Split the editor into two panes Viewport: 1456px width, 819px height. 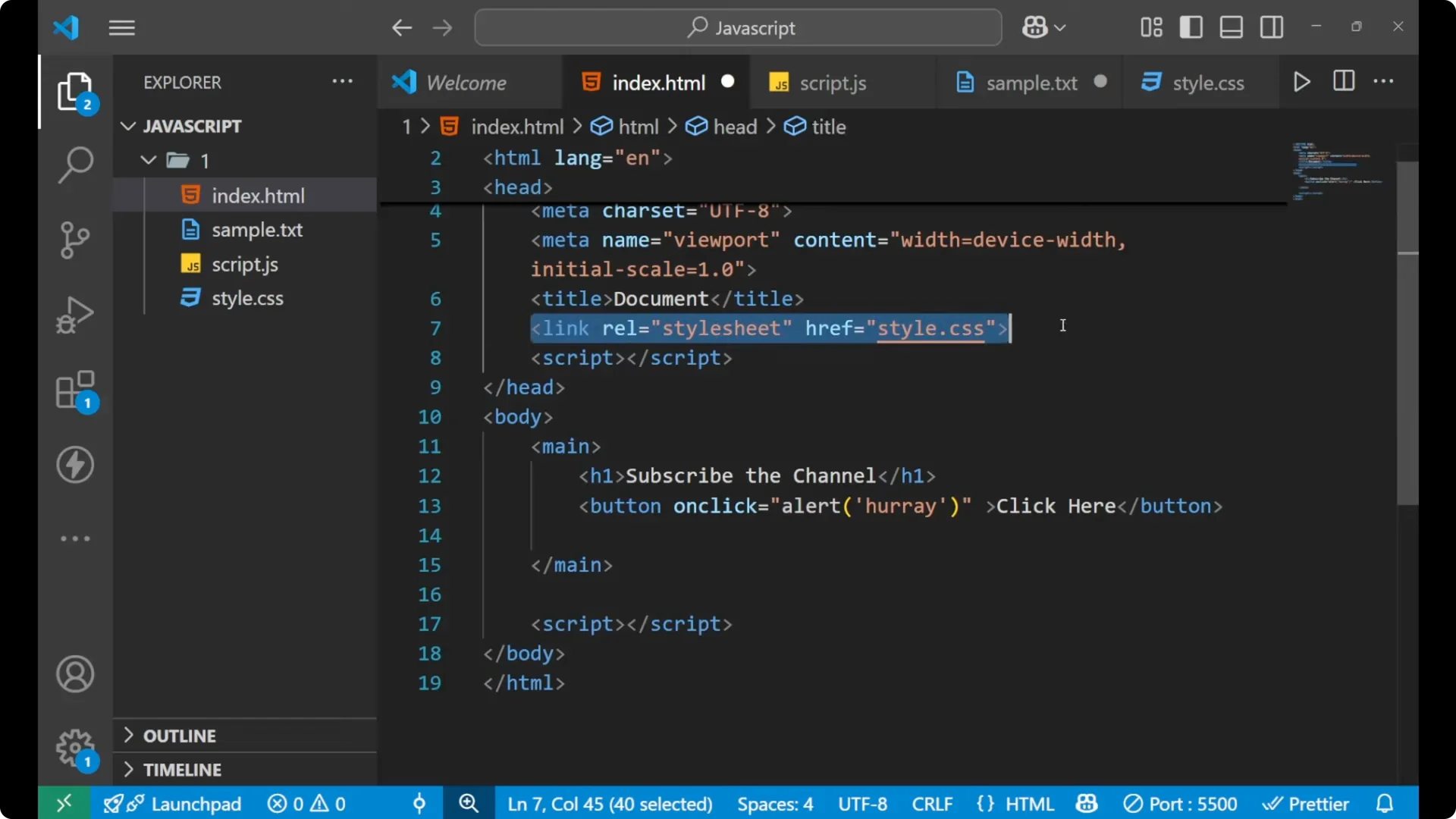[1343, 81]
